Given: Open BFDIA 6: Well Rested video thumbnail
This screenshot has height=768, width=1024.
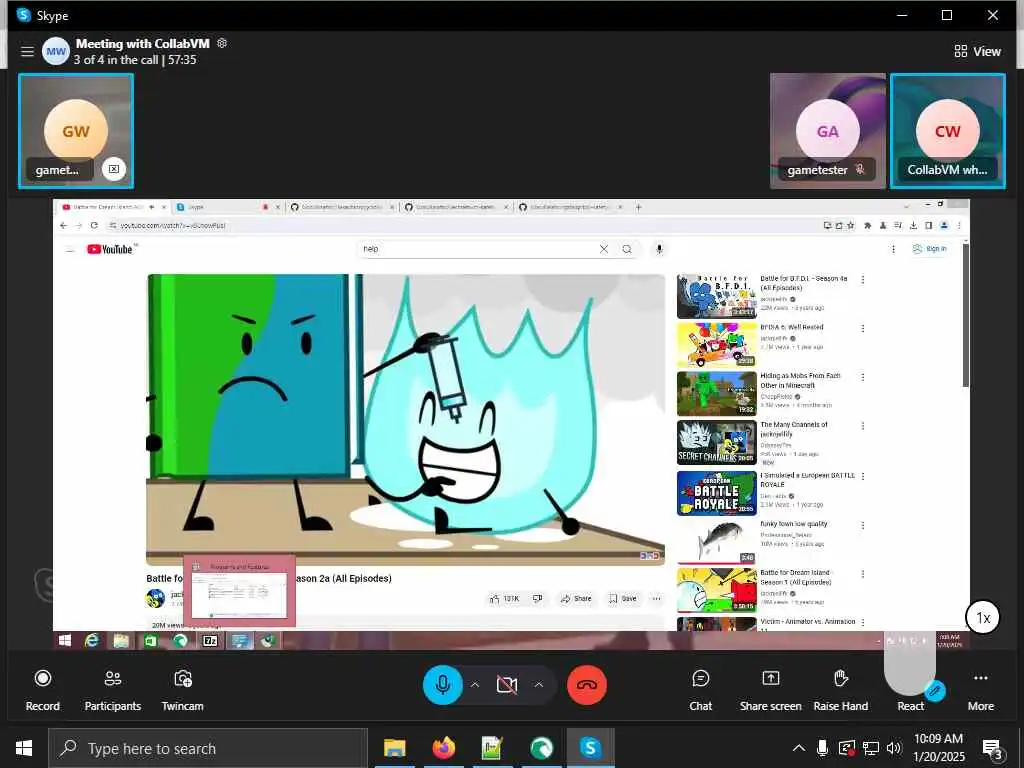Looking at the screenshot, I should pyautogui.click(x=716, y=345).
